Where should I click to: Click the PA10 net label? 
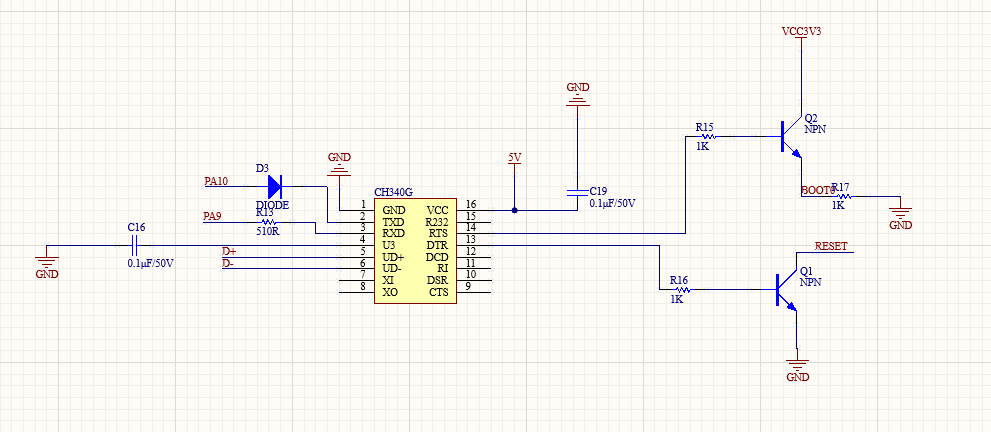pyautogui.click(x=216, y=181)
